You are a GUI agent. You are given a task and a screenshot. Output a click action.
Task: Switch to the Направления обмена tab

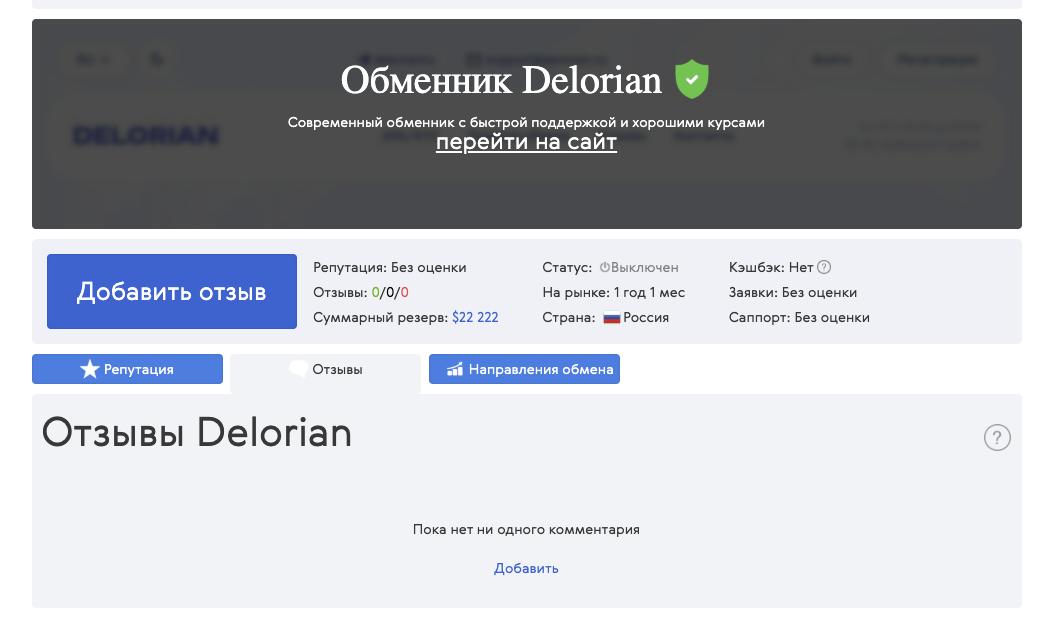pos(524,369)
